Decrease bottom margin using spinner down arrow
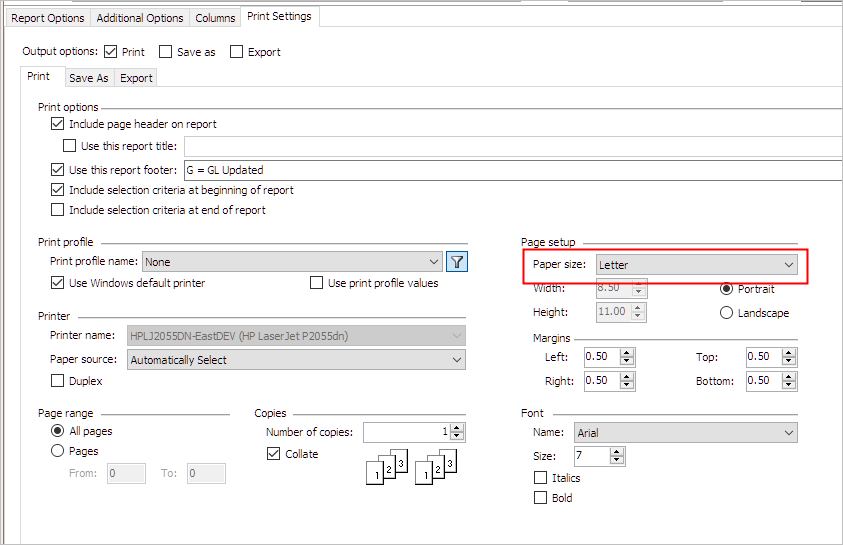Viewport: 843px width, 545px height. (x=790, y=385)
